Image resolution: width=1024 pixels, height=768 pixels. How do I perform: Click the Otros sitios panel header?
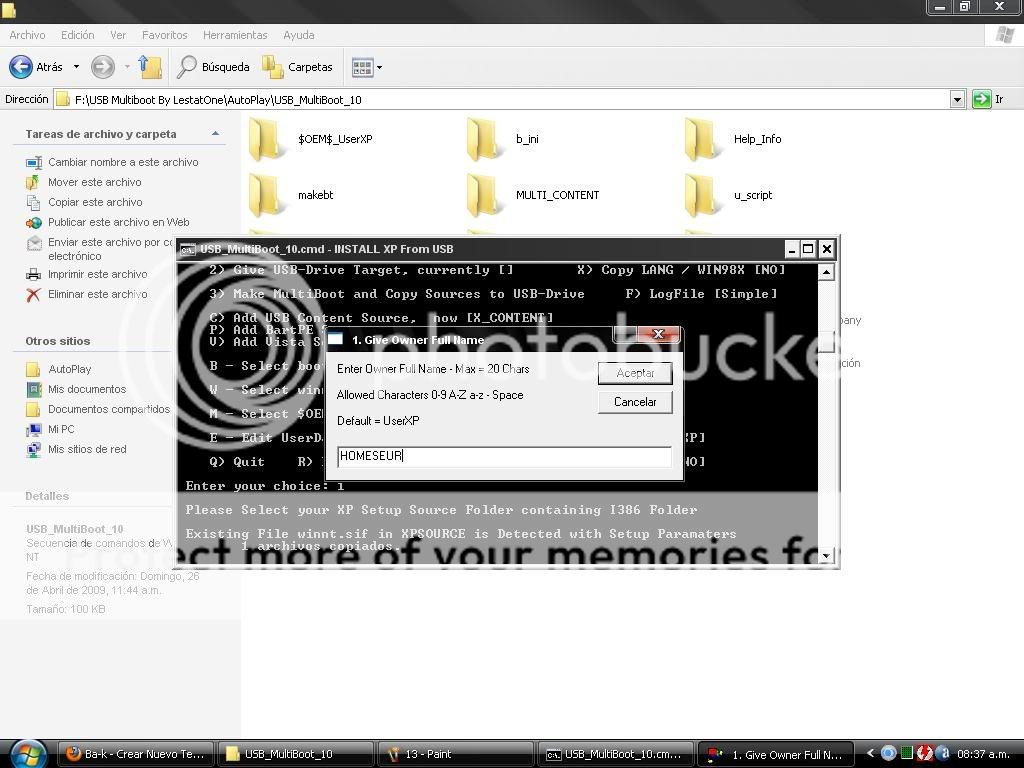pos(57,341)
